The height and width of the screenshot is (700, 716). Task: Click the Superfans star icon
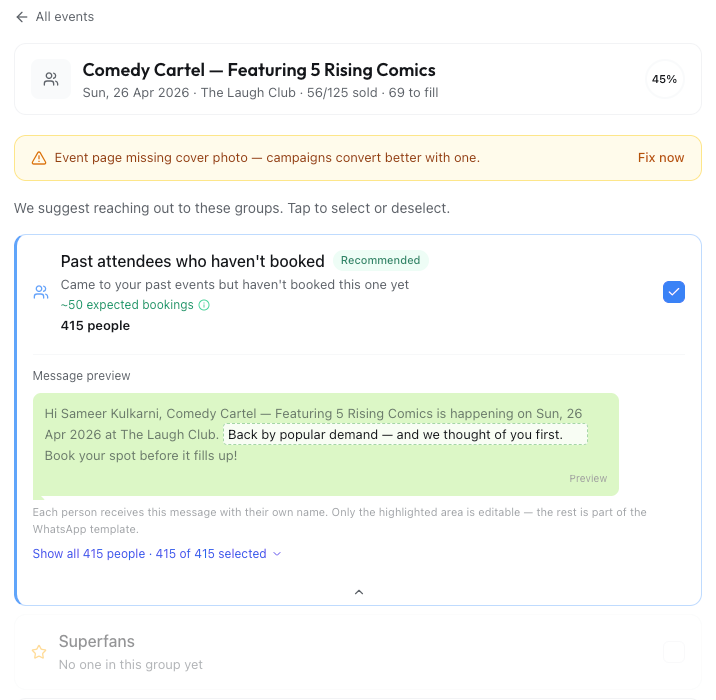click(x=39, y=652)
